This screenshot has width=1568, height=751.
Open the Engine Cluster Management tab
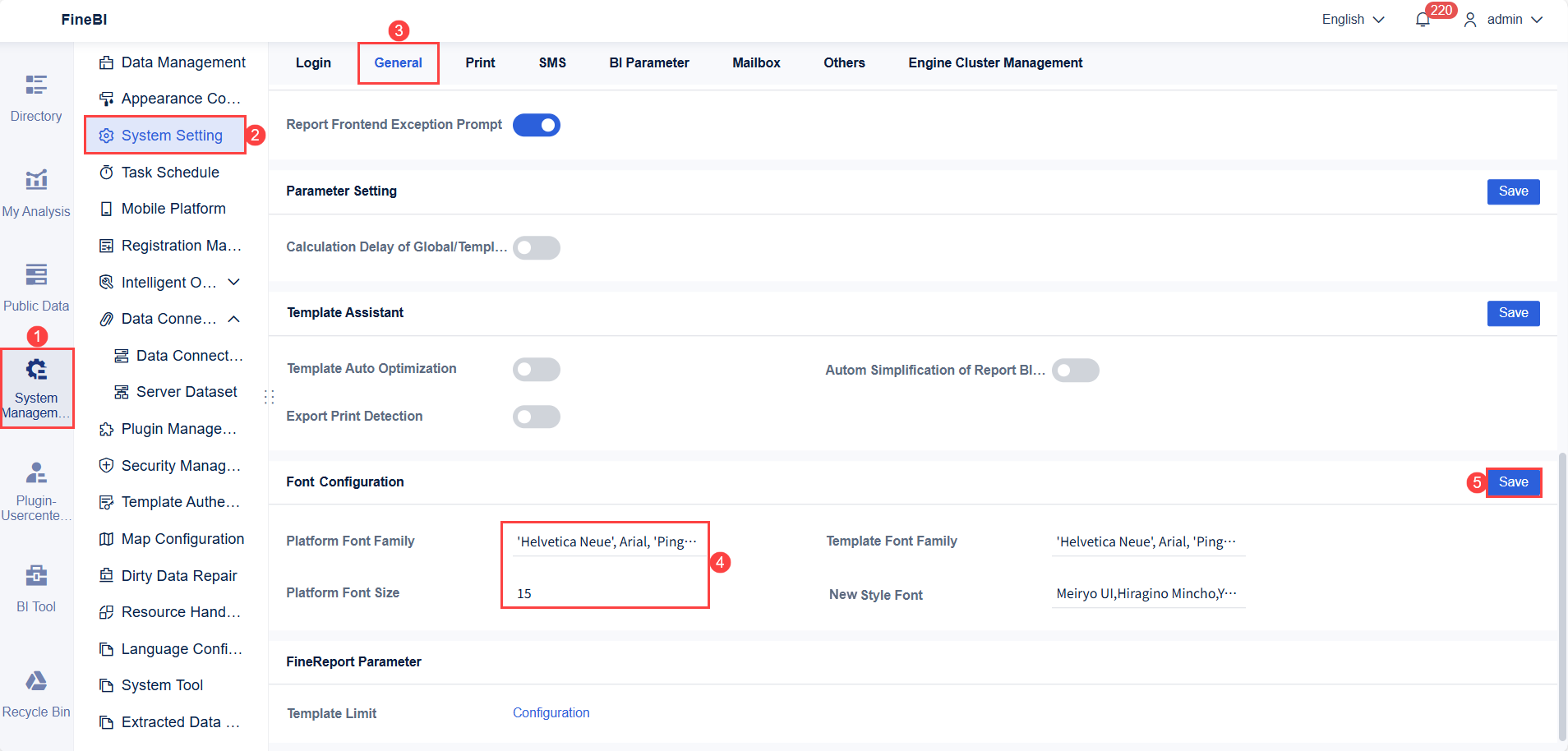click(x=994, y=62)
